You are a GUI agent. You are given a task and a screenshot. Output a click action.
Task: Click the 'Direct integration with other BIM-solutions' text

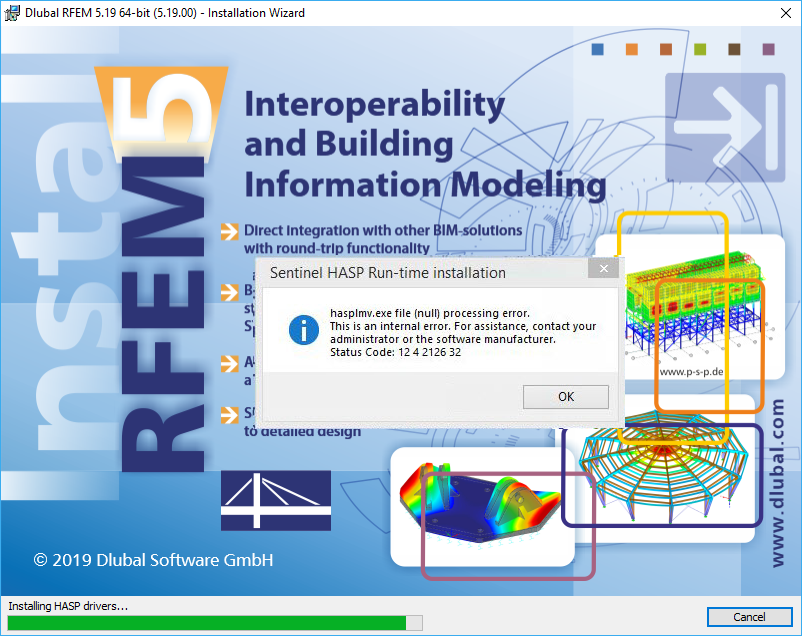click(383, 230)
